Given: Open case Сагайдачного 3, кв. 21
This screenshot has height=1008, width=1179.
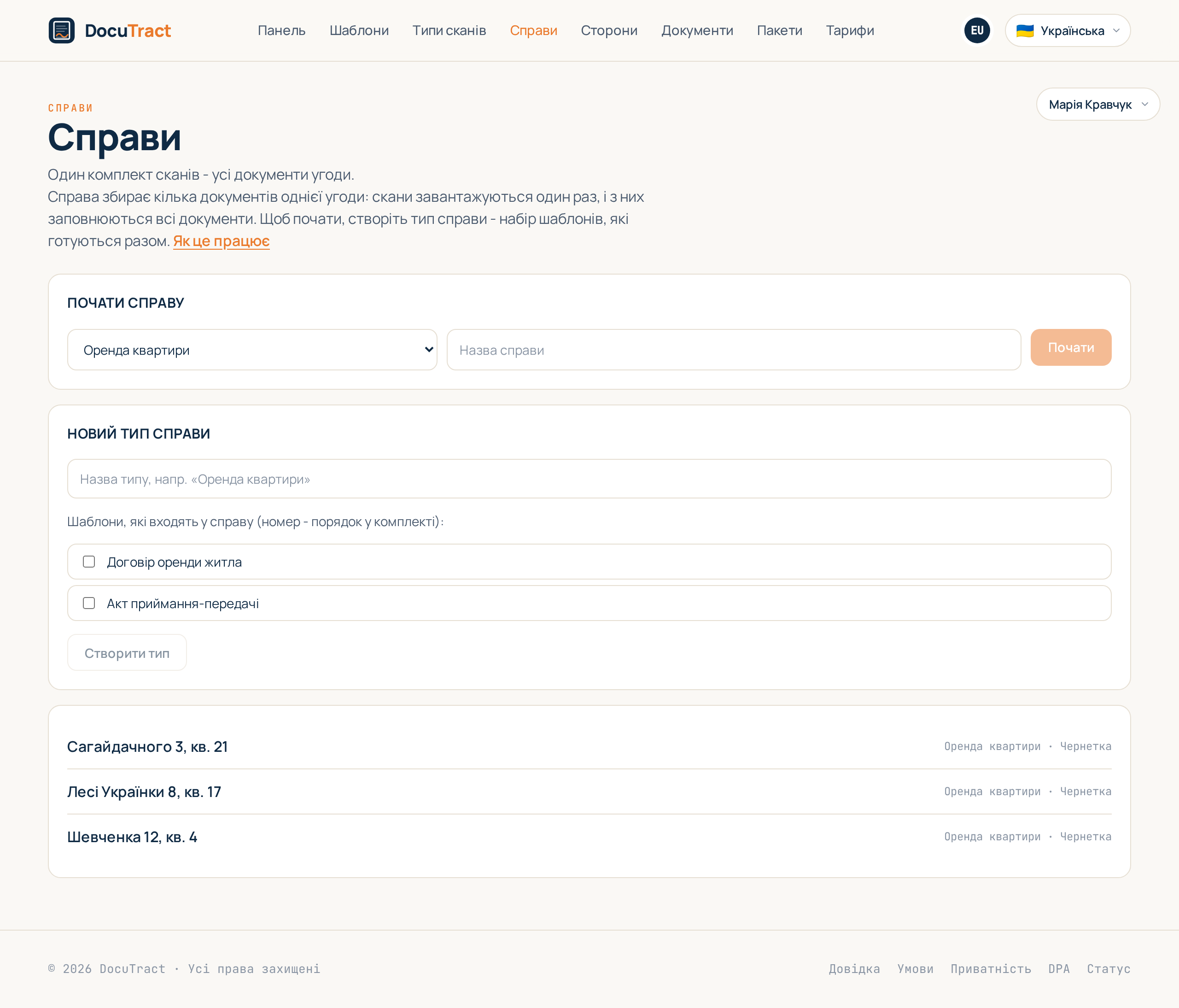Looking at the screenshot, I should [147, 747].
